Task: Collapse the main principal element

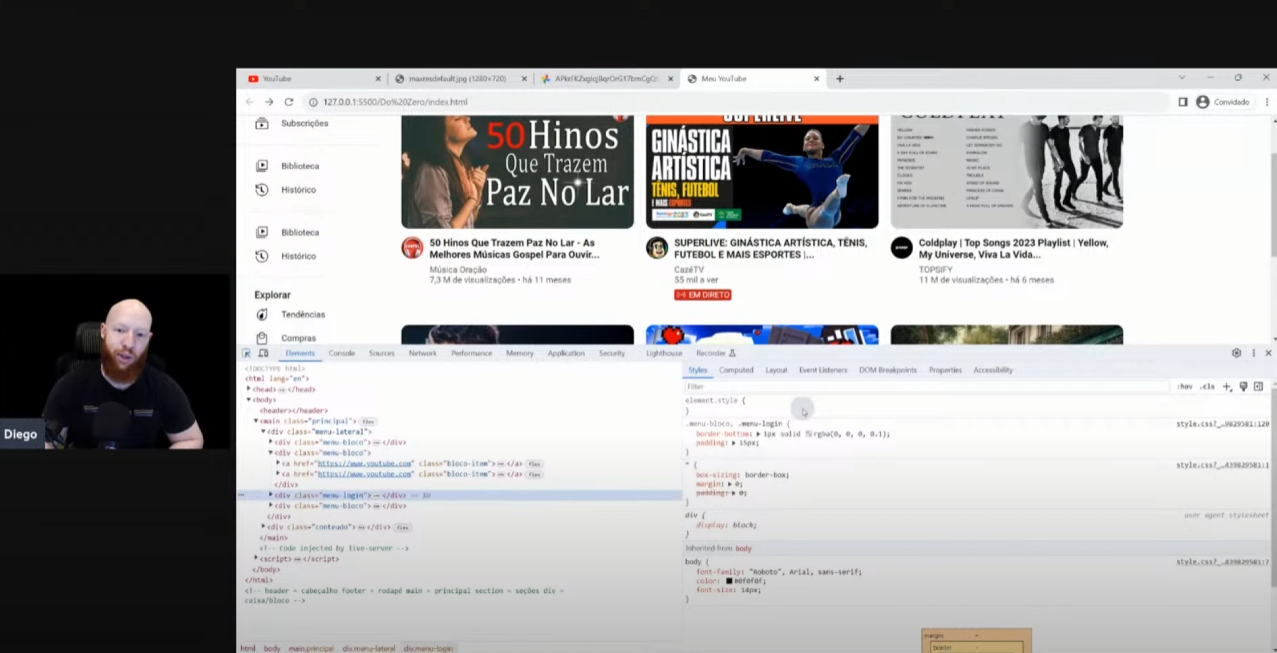Action: point(256,421)
